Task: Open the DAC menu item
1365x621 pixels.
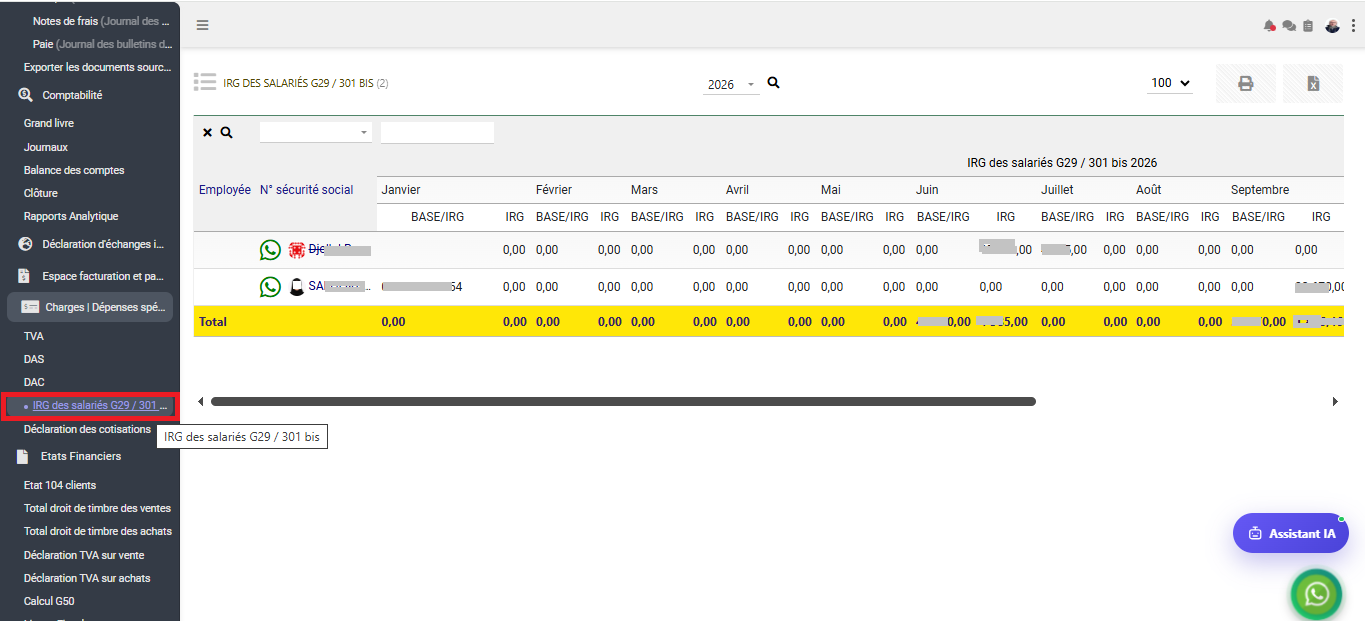Action: click(34, 382)
